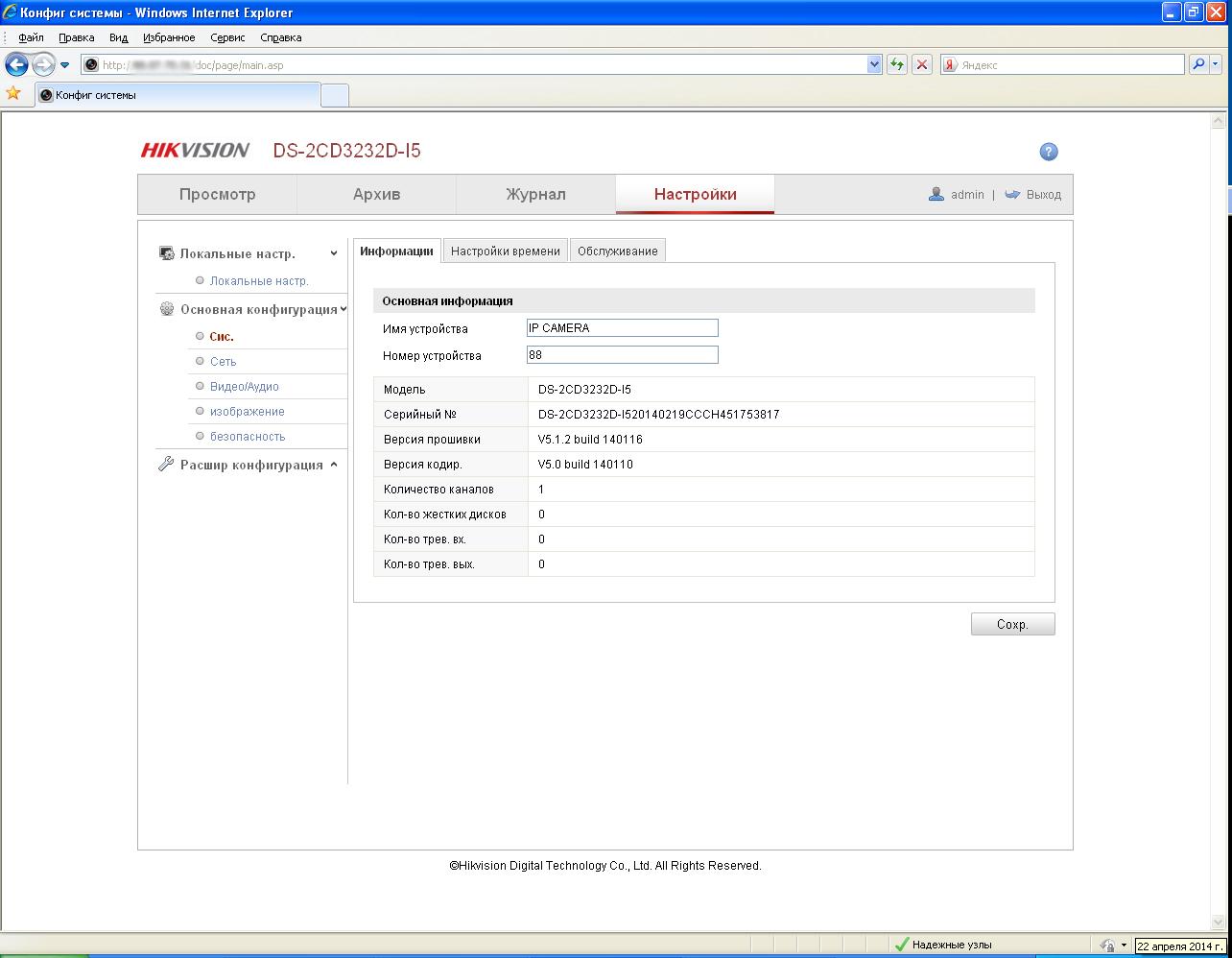Click the page scrollbar up arrow
The width and height of the screenshot is (1232, 958).
coord(1220,121)
